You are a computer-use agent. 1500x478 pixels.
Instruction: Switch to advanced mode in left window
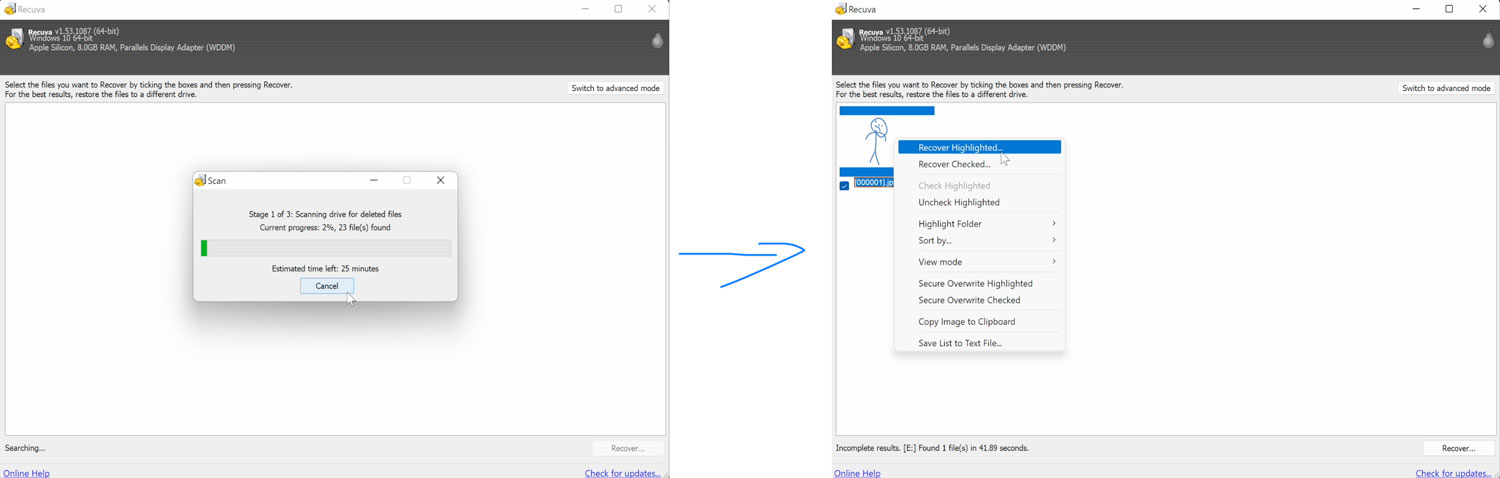tap(615, 88)
